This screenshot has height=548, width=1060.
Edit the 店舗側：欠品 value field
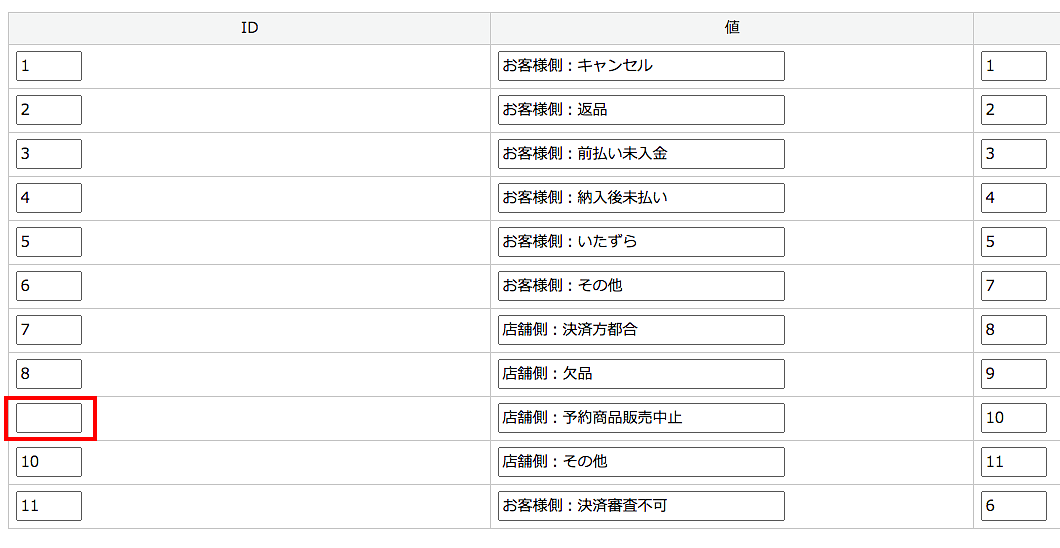pyautogui.click(x=641, y=374)
